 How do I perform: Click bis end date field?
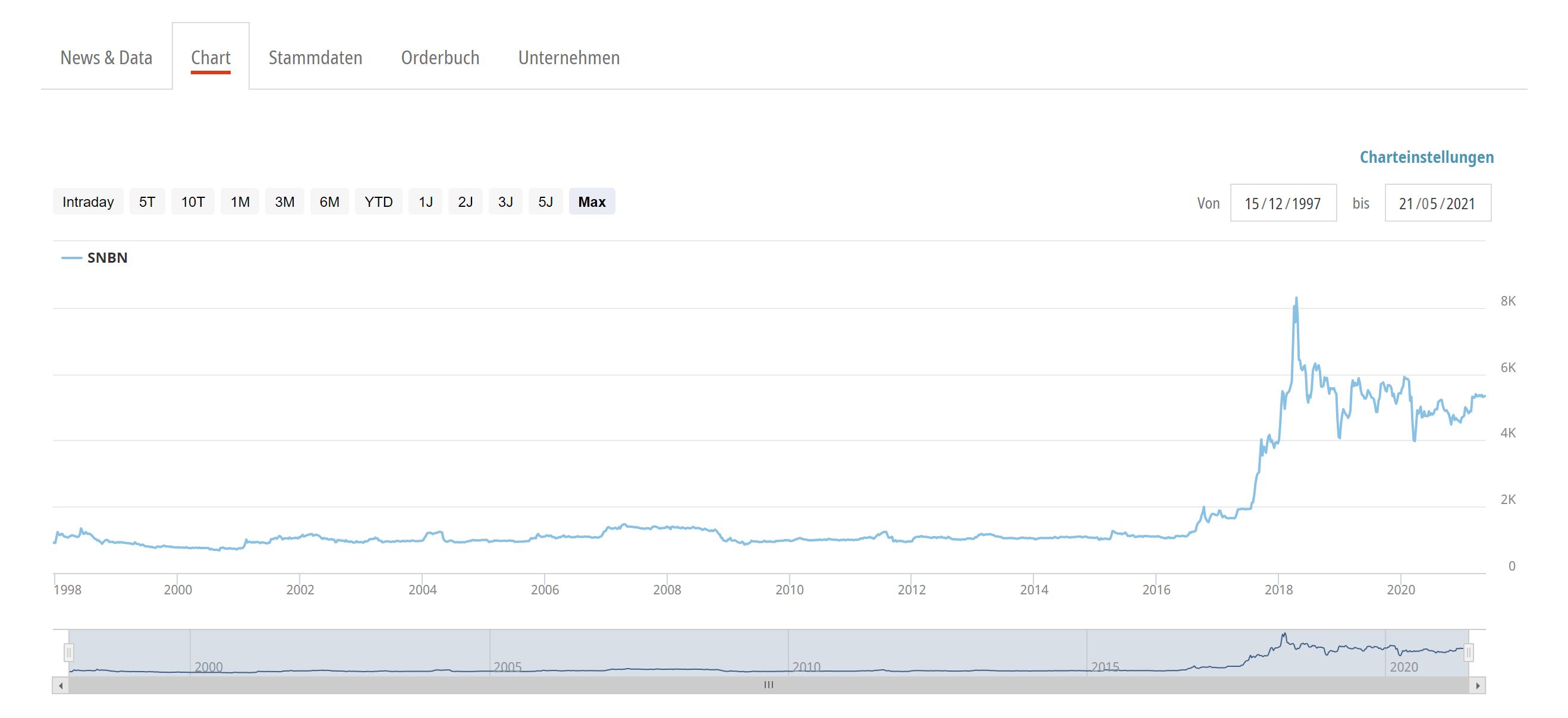(1437, 203)
